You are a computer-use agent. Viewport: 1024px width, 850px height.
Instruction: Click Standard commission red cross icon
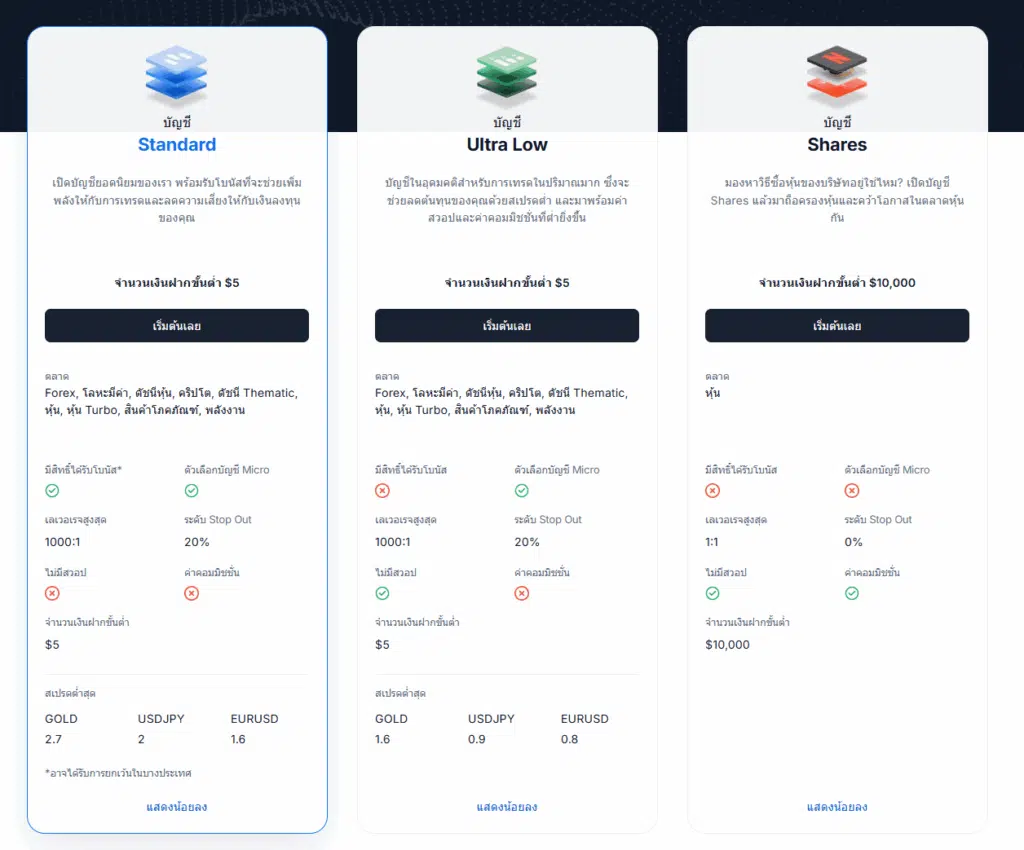(191, 593)
